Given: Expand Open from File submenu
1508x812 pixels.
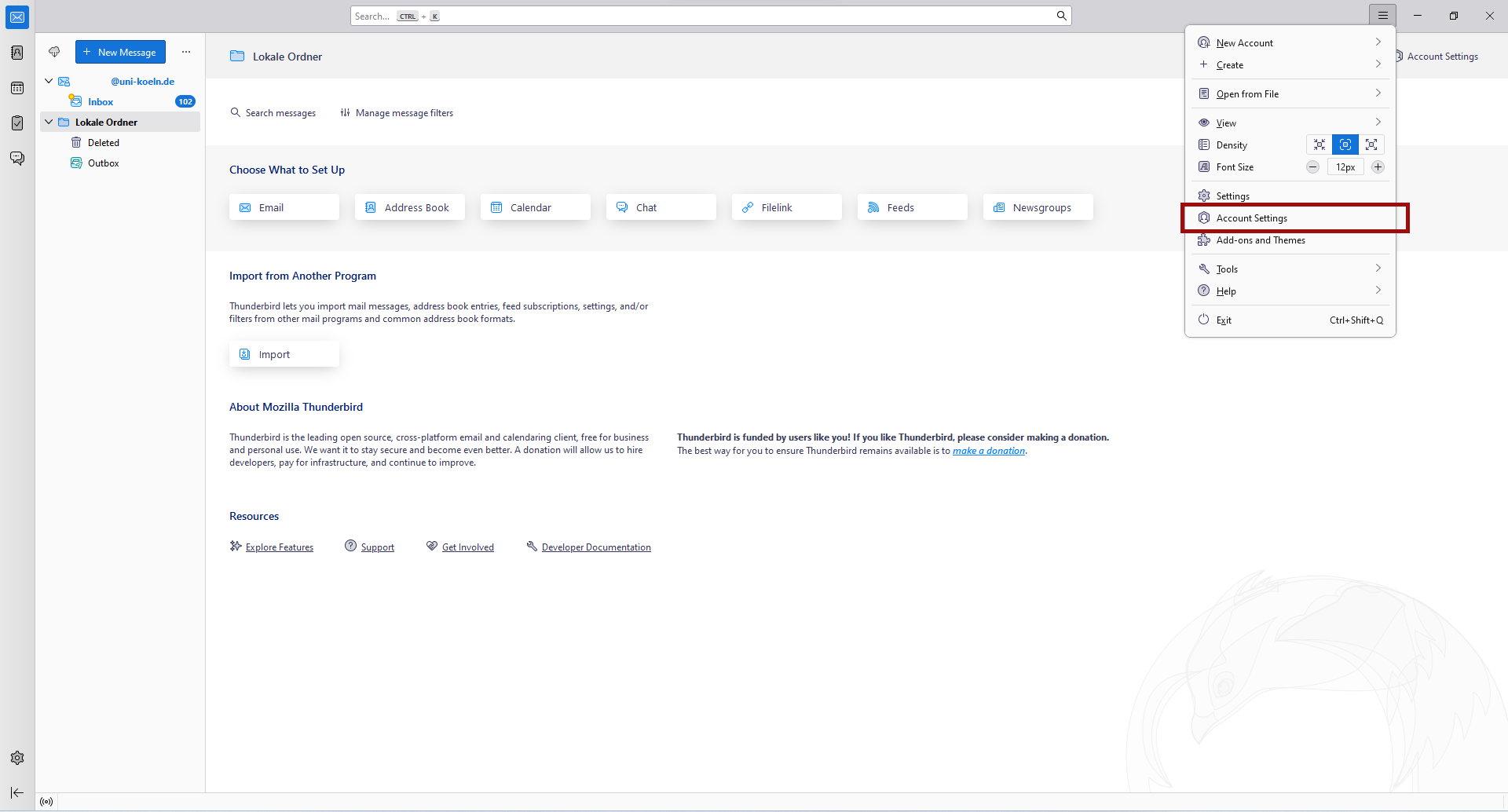Looking at the screenshot, I should pyautogui.click(x=1290, y=93).
